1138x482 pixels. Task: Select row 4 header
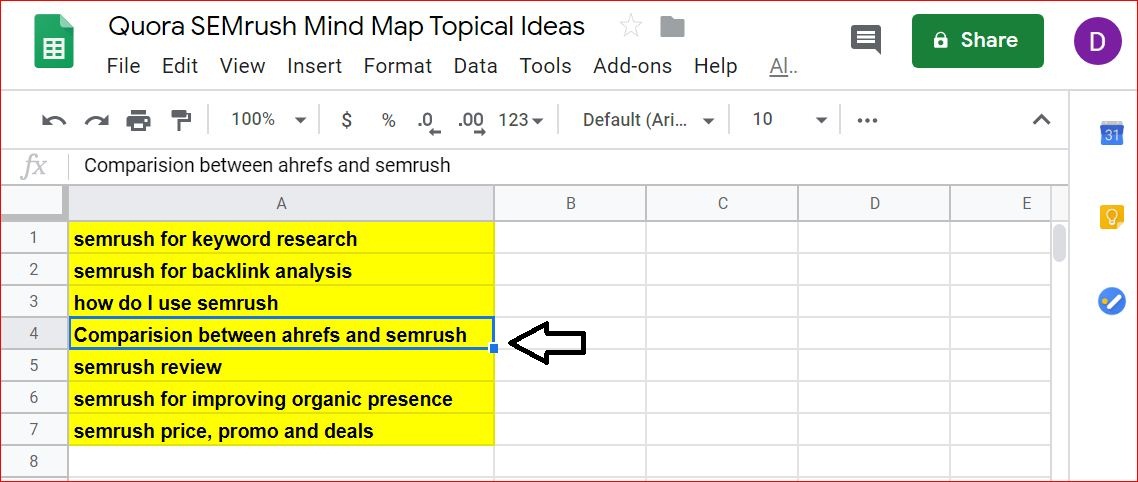point(34,333)
